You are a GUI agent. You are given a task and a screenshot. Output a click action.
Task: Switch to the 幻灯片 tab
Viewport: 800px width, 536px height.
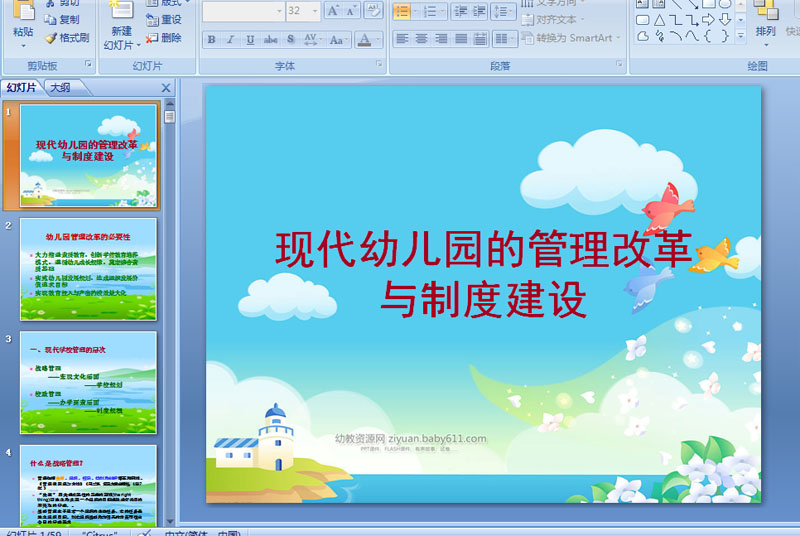[x=21, y=88]
